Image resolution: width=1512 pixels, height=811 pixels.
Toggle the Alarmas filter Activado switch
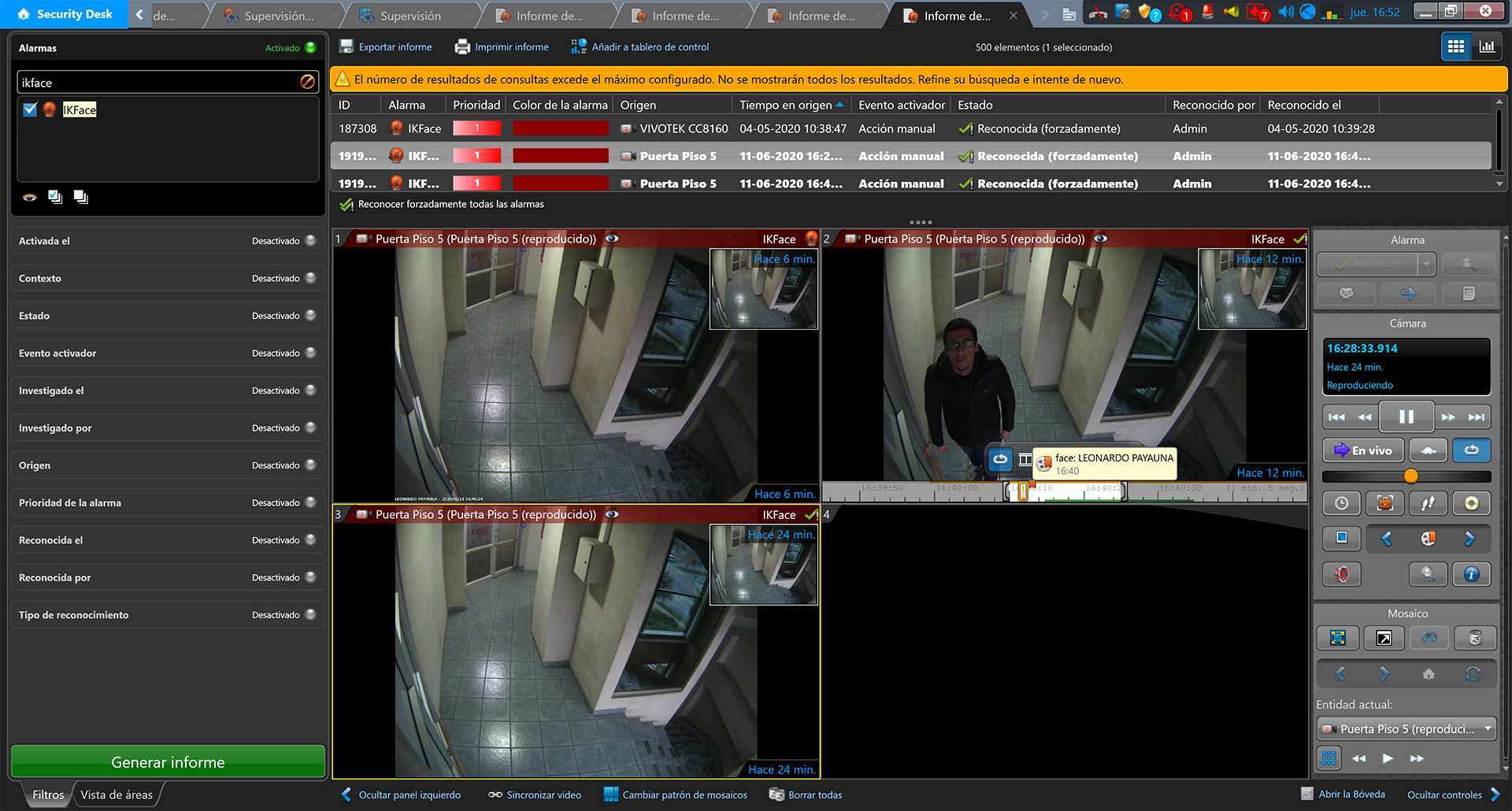click(310, 48)
